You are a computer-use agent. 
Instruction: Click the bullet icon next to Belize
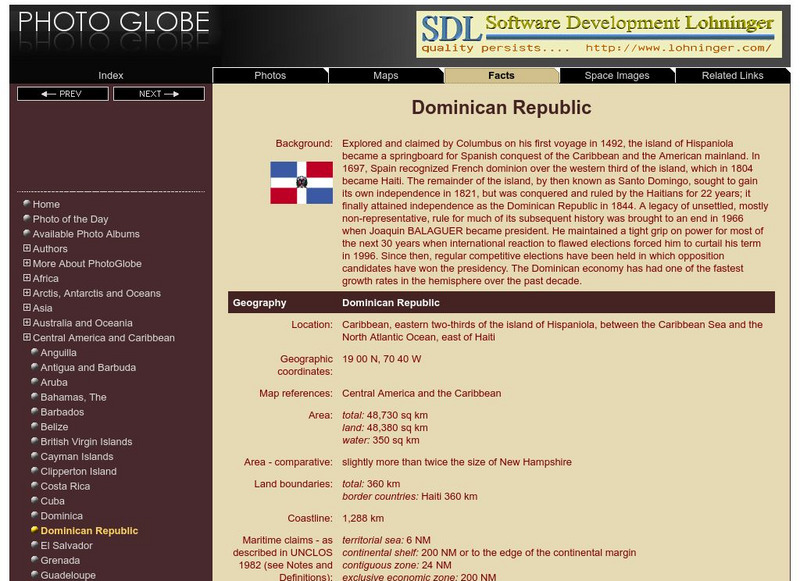[35, 427]
